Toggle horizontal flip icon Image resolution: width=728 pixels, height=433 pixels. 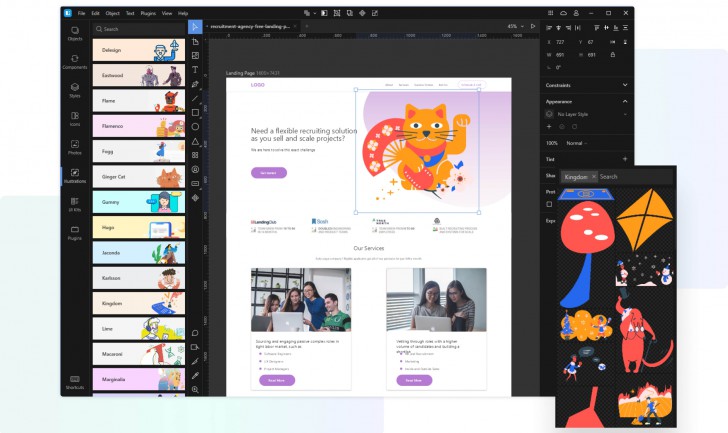[x=612, y=42]
